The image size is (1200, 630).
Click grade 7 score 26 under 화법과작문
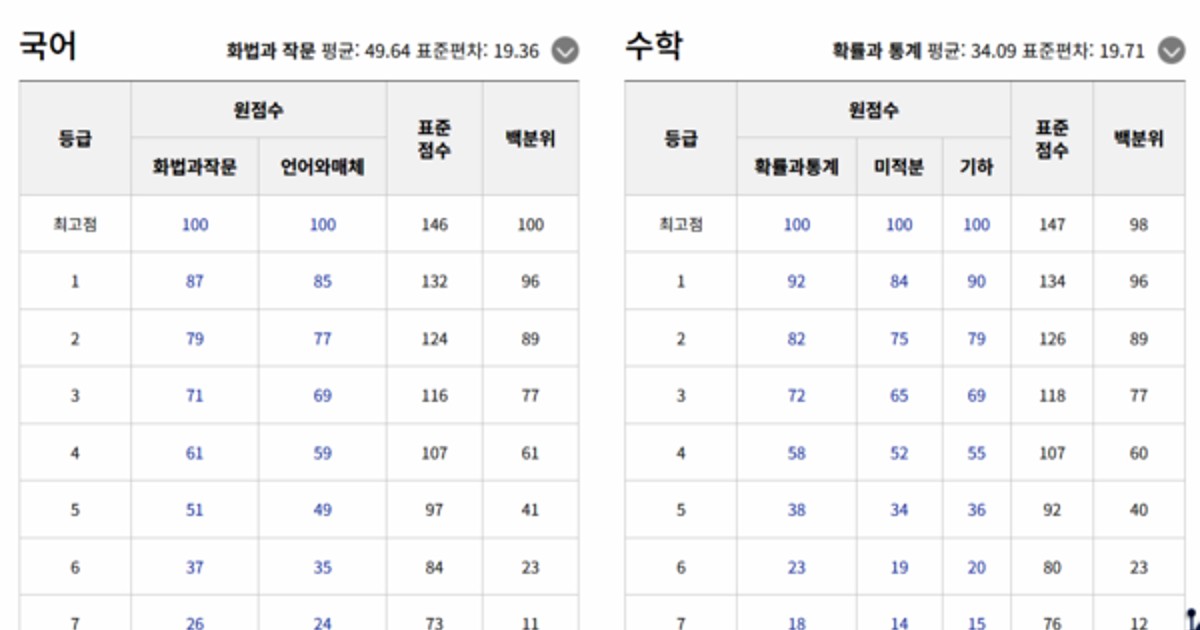(x=195, y=621)
